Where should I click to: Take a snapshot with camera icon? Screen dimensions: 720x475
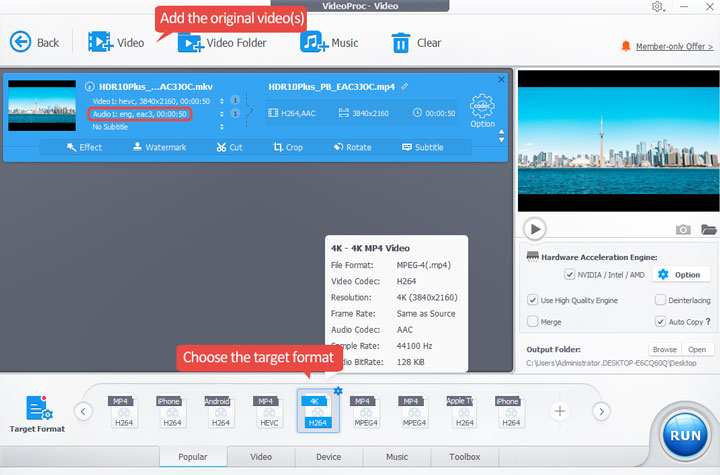(x=683, y=229)
